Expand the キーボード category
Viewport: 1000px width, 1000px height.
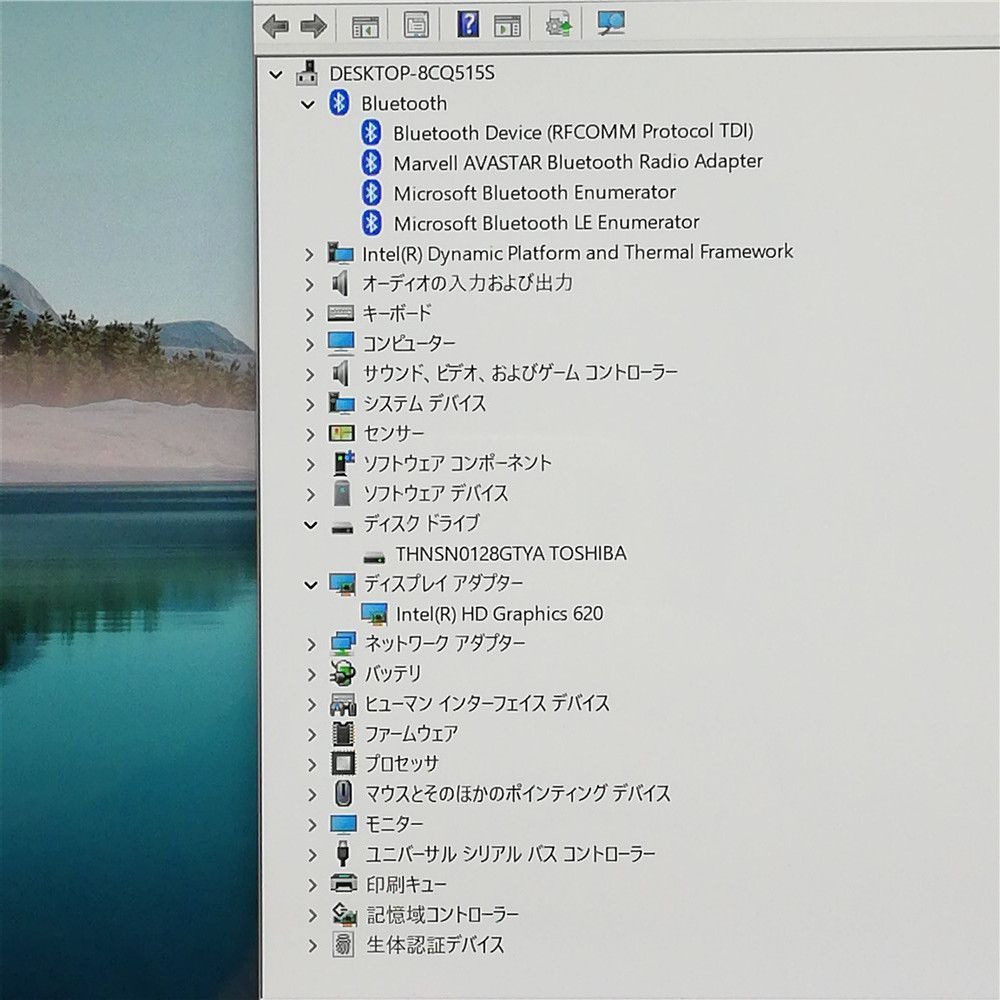click(x=309, y=314)
